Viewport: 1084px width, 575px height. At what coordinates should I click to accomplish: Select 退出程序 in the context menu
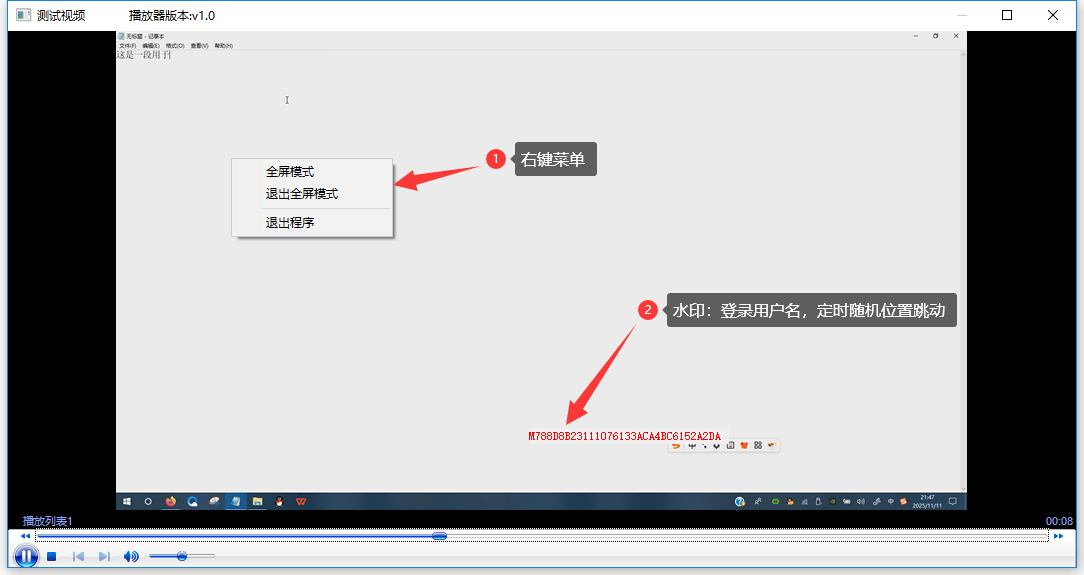(x=290, y=223)
